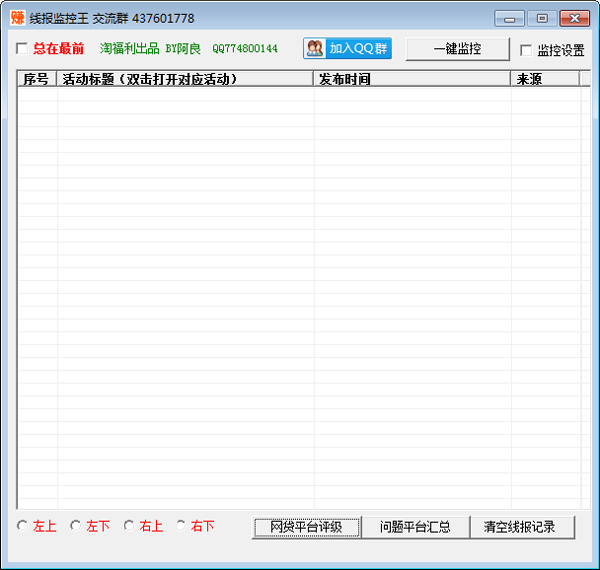The image size is (600, 570).
Task: Open 网贷平台评级 platform ratings
Action: 306,527
